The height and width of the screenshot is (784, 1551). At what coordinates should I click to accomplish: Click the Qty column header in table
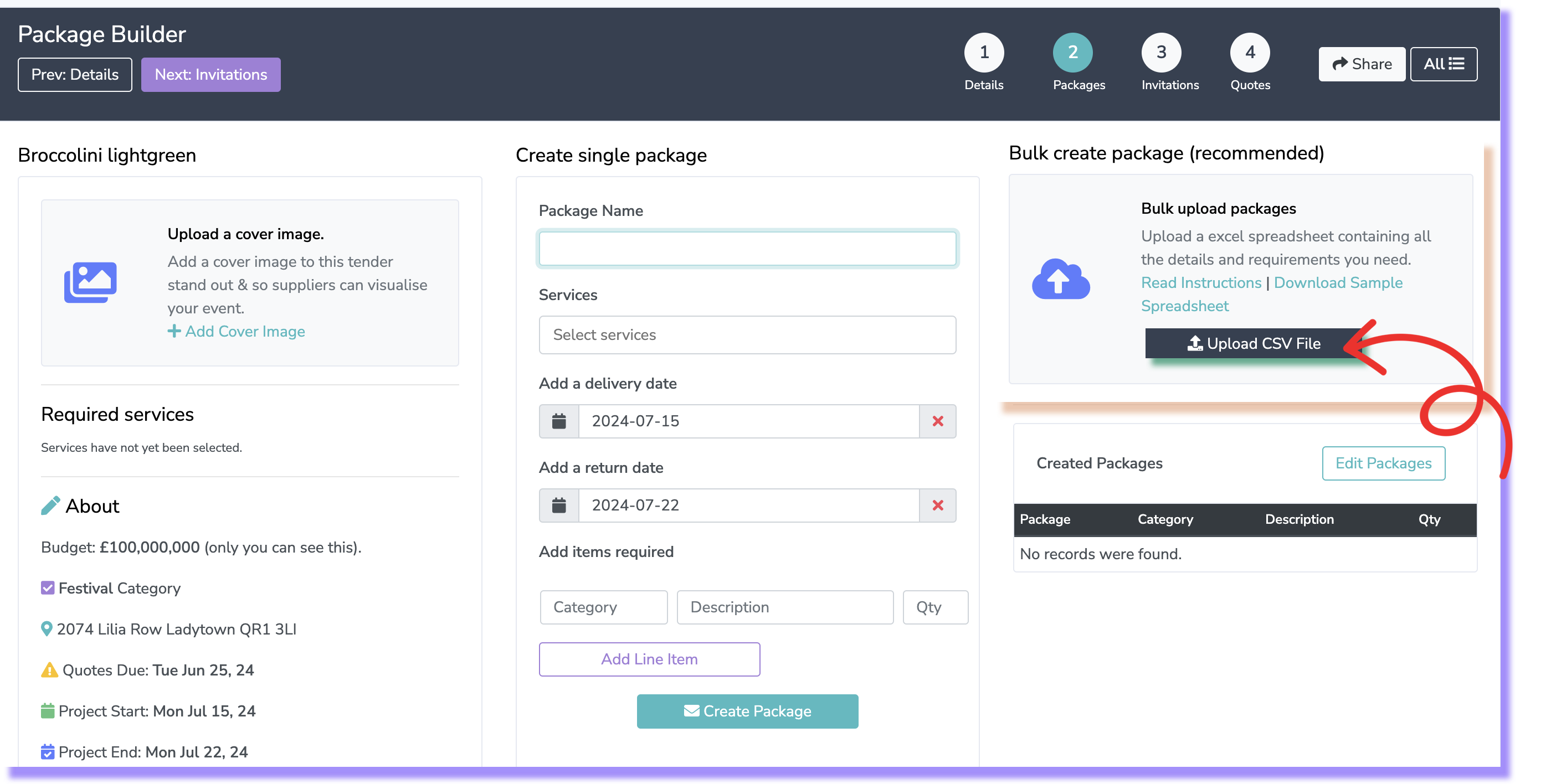[x=1429, y=520]
